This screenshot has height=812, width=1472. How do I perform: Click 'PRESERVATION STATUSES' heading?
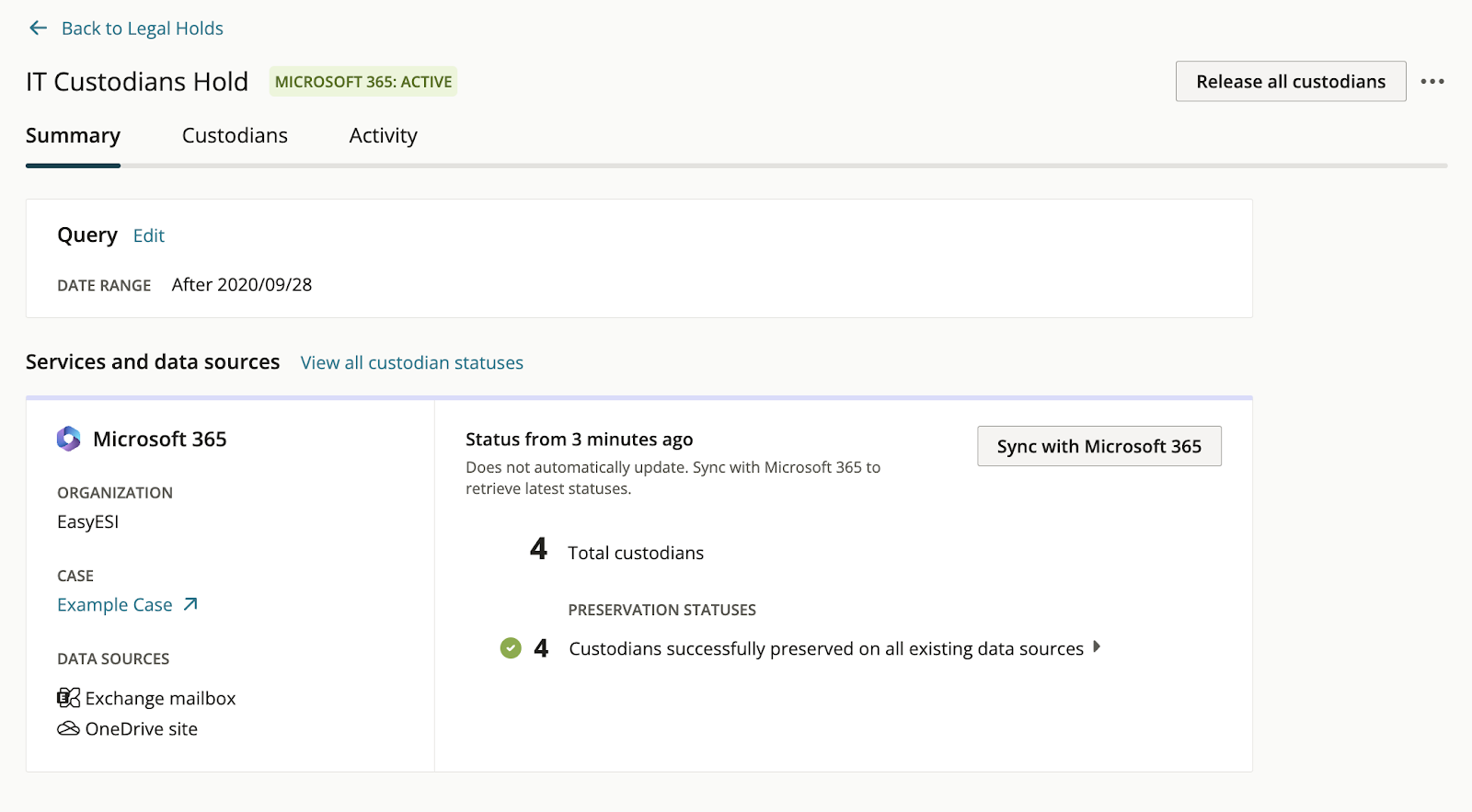[662, 610]
